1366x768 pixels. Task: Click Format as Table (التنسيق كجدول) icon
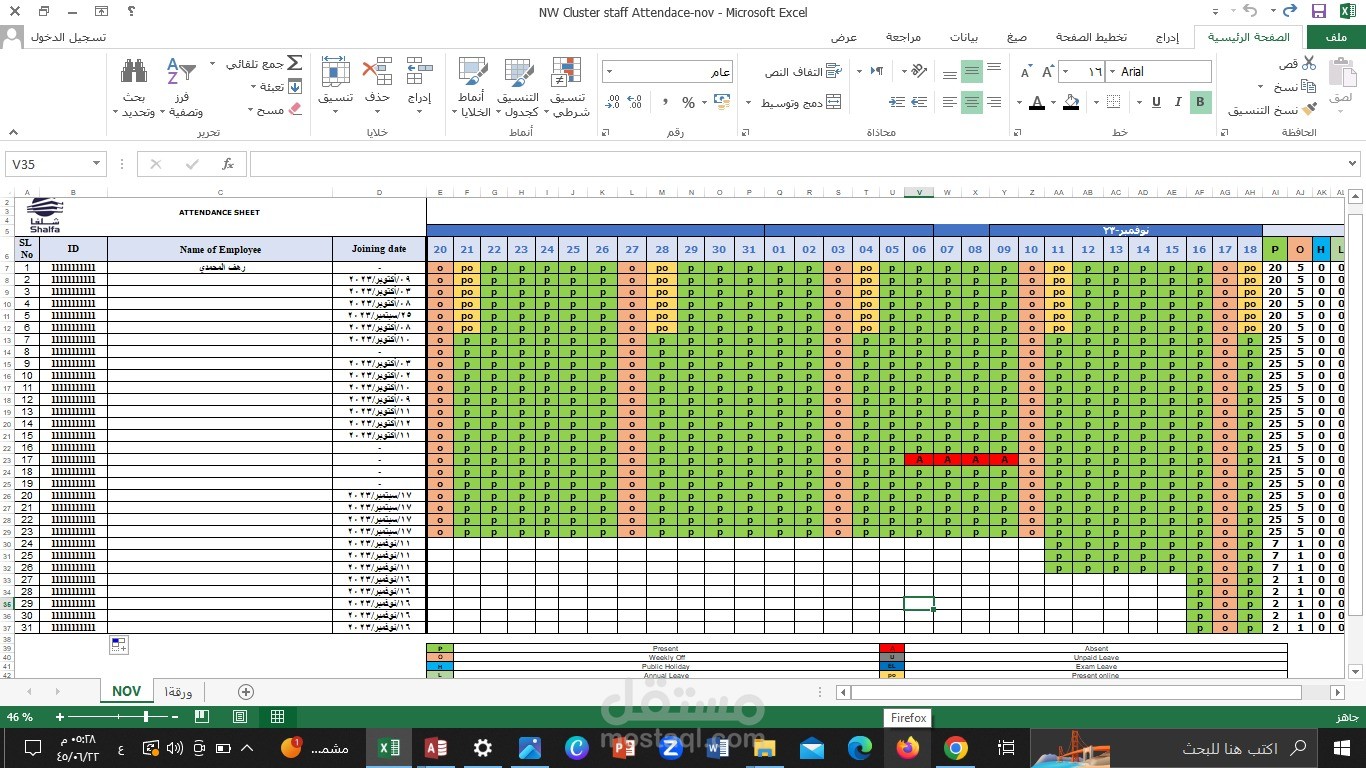click(518, 72)
